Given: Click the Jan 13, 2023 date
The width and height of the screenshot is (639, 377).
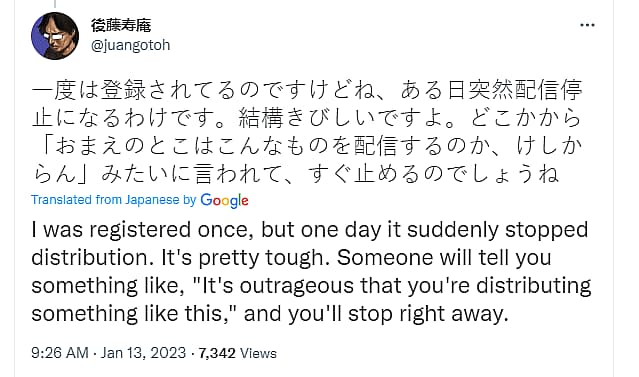Looking at the screenshot, I should (143, 353).
